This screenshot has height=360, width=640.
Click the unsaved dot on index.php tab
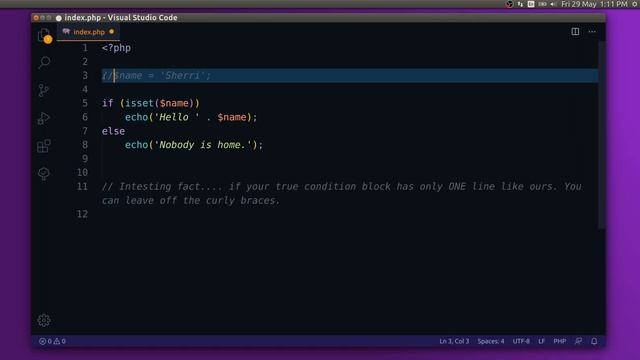[x=111, y=31]
